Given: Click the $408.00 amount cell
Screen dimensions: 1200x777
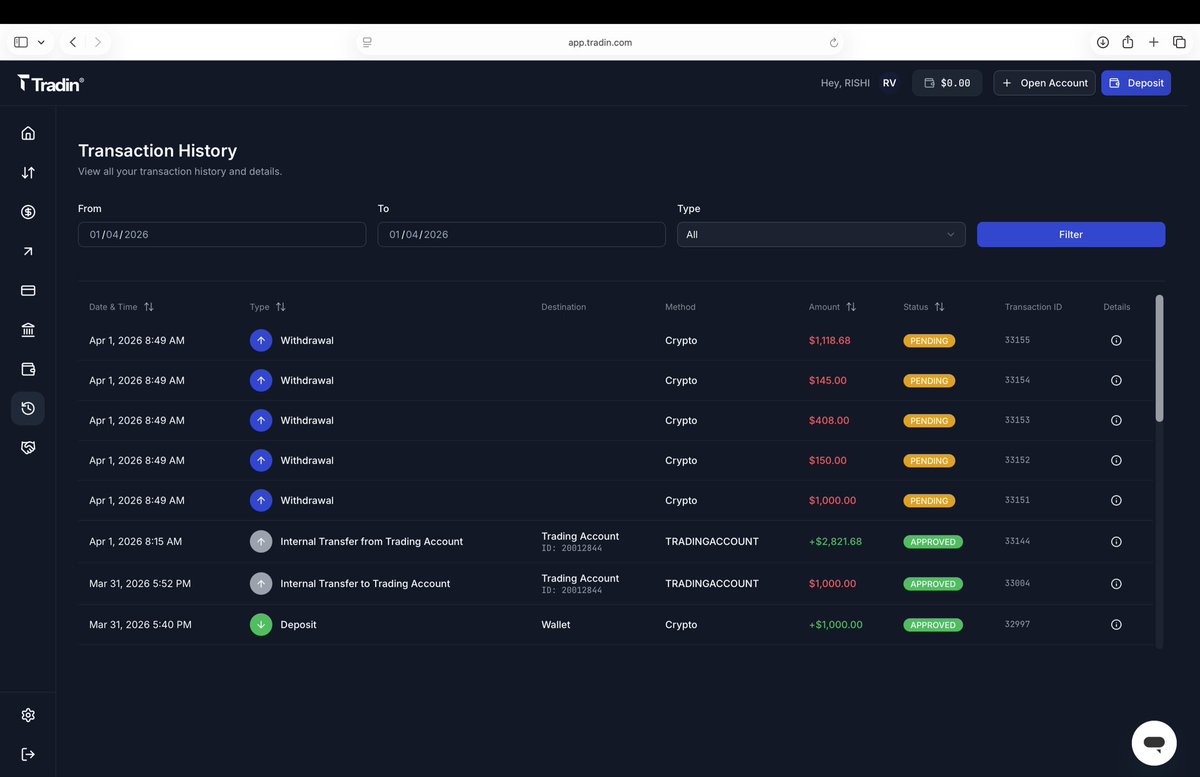Looking at the screenshot, I should 829,420.
